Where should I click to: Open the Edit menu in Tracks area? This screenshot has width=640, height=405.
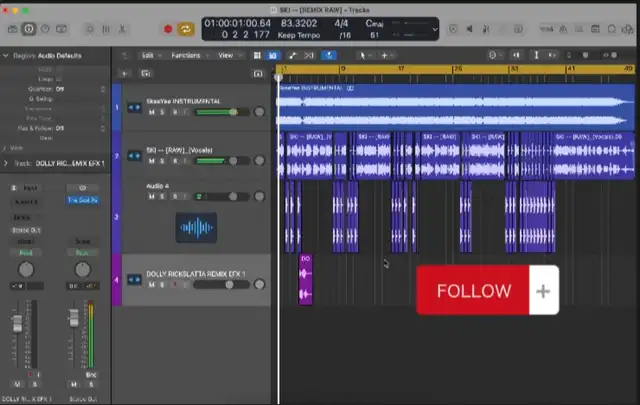coord(150,55)
